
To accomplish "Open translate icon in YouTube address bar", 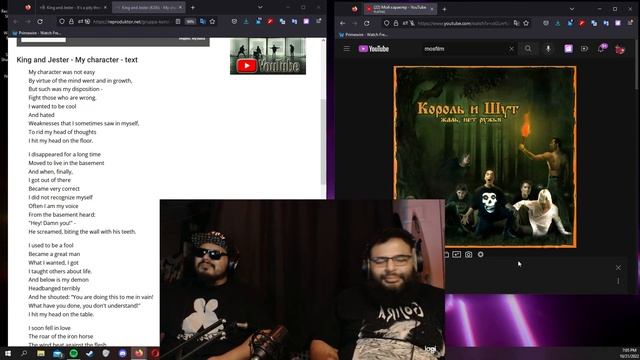I will [x=517, y=23].
